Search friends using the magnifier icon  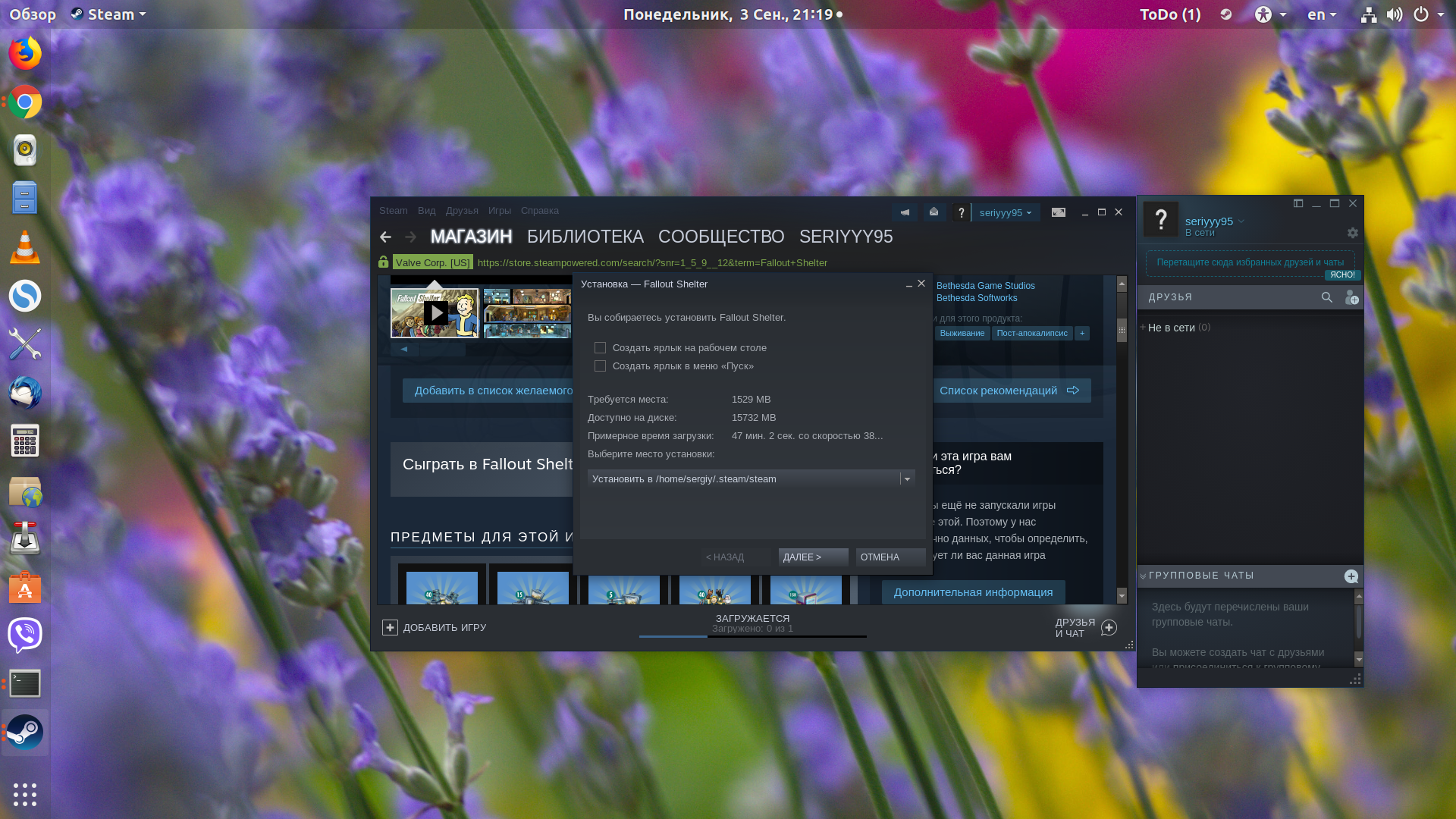(x=1326, y=297)
